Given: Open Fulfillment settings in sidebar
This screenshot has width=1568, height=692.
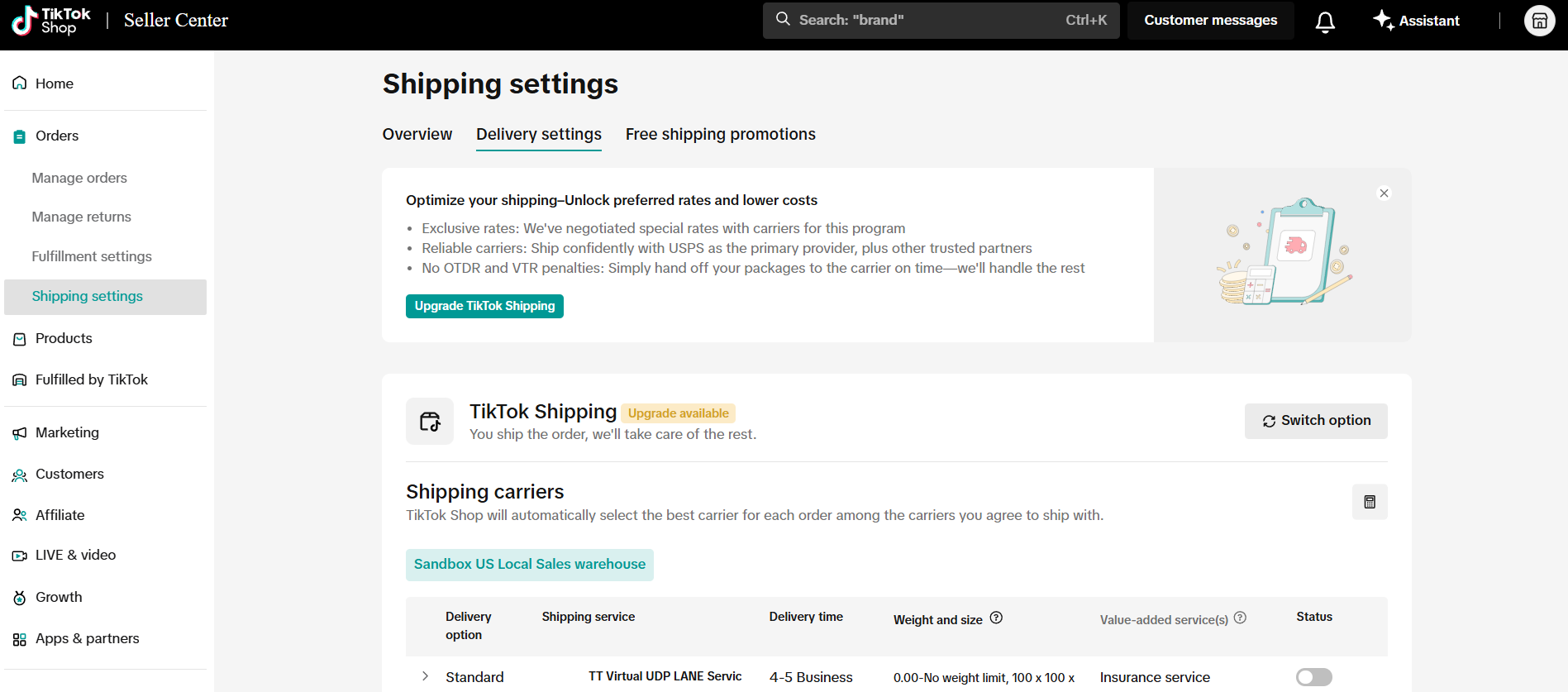Looking at the screenshot, I should [x=92, y=256].
